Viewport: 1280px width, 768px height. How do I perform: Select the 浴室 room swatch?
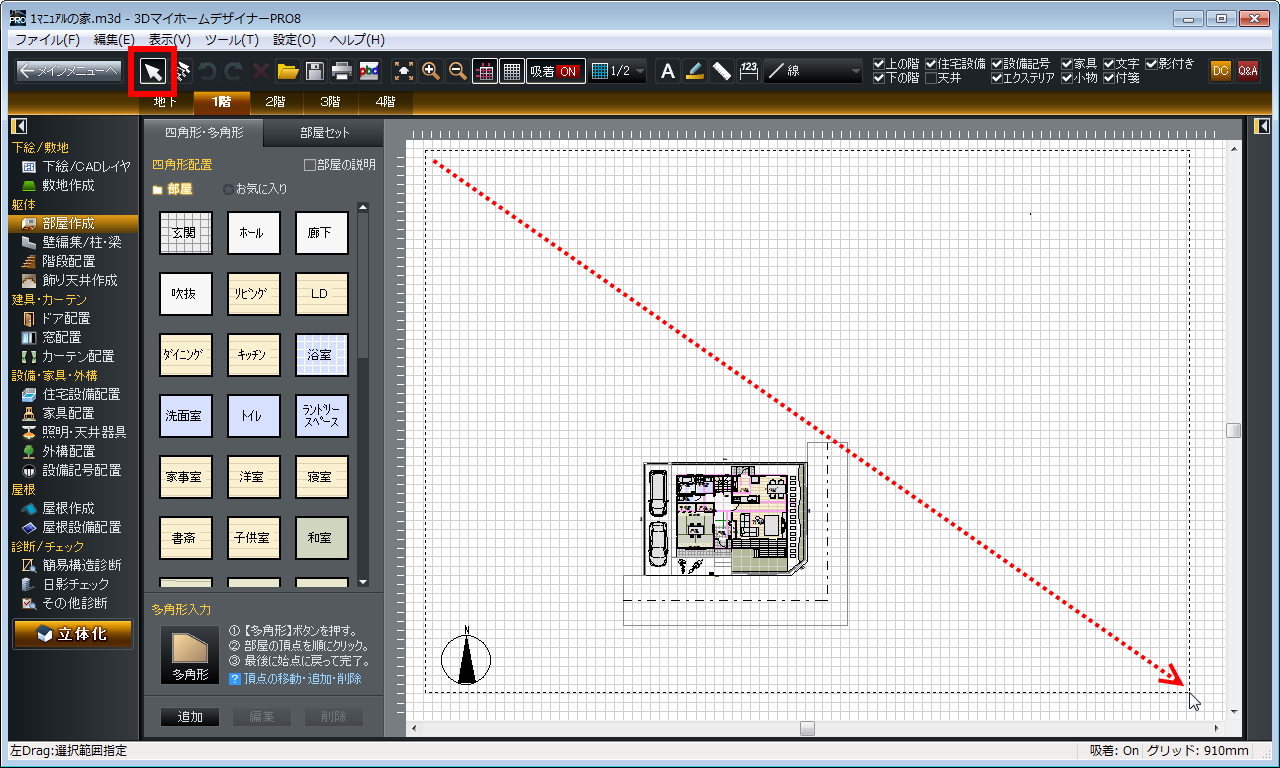click(322, 355)
